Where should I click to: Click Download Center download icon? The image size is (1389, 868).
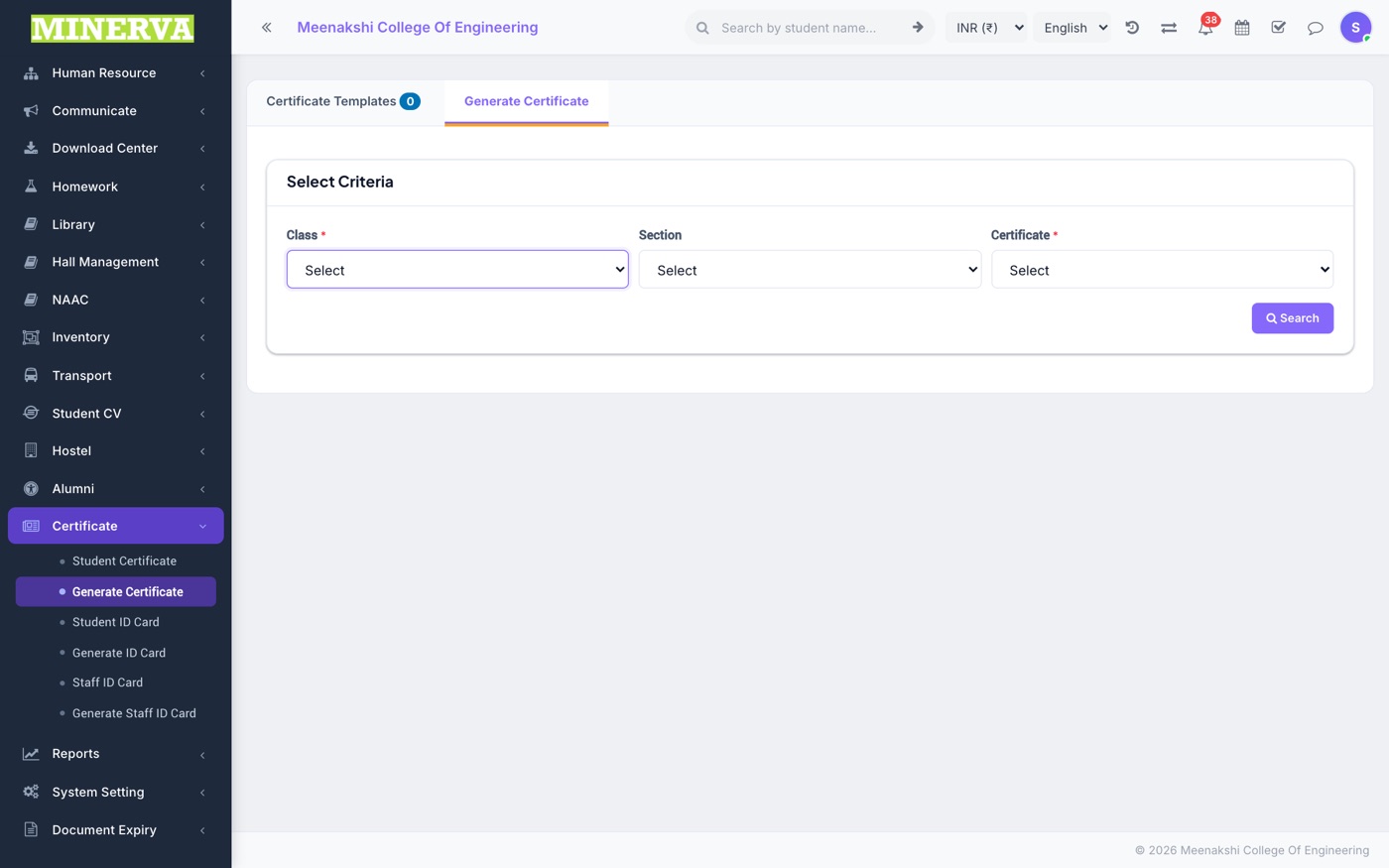[31, 149]
